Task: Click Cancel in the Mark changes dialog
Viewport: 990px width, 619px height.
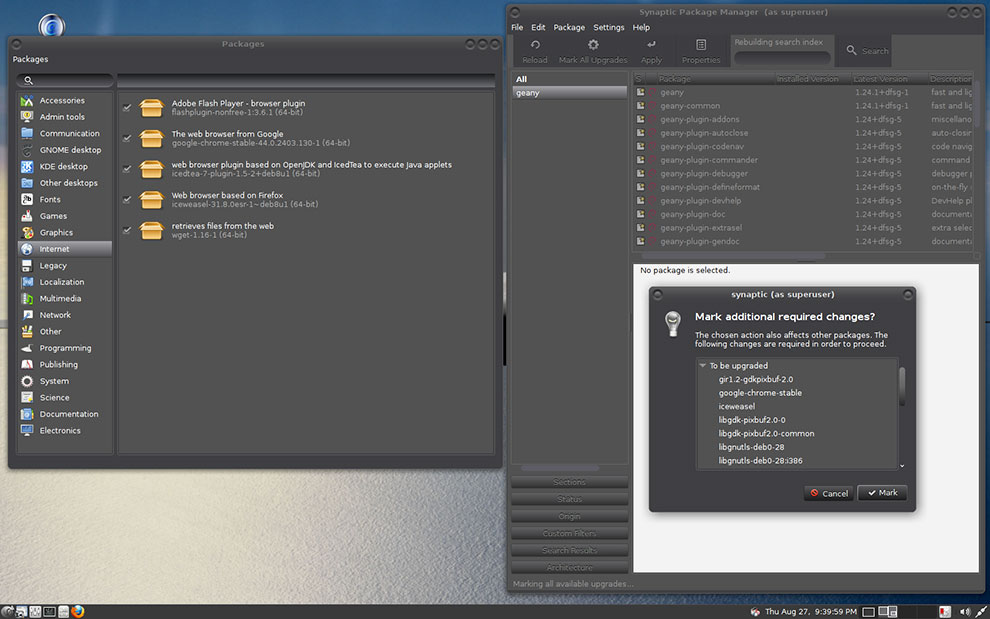Action: pyautogui.click(x=828, y=493)
